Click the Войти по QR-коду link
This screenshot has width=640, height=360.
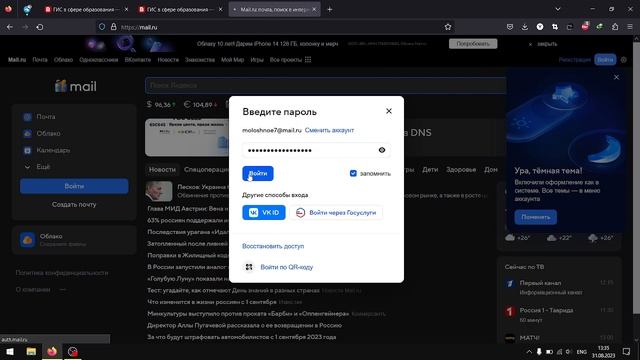(287, 267)
